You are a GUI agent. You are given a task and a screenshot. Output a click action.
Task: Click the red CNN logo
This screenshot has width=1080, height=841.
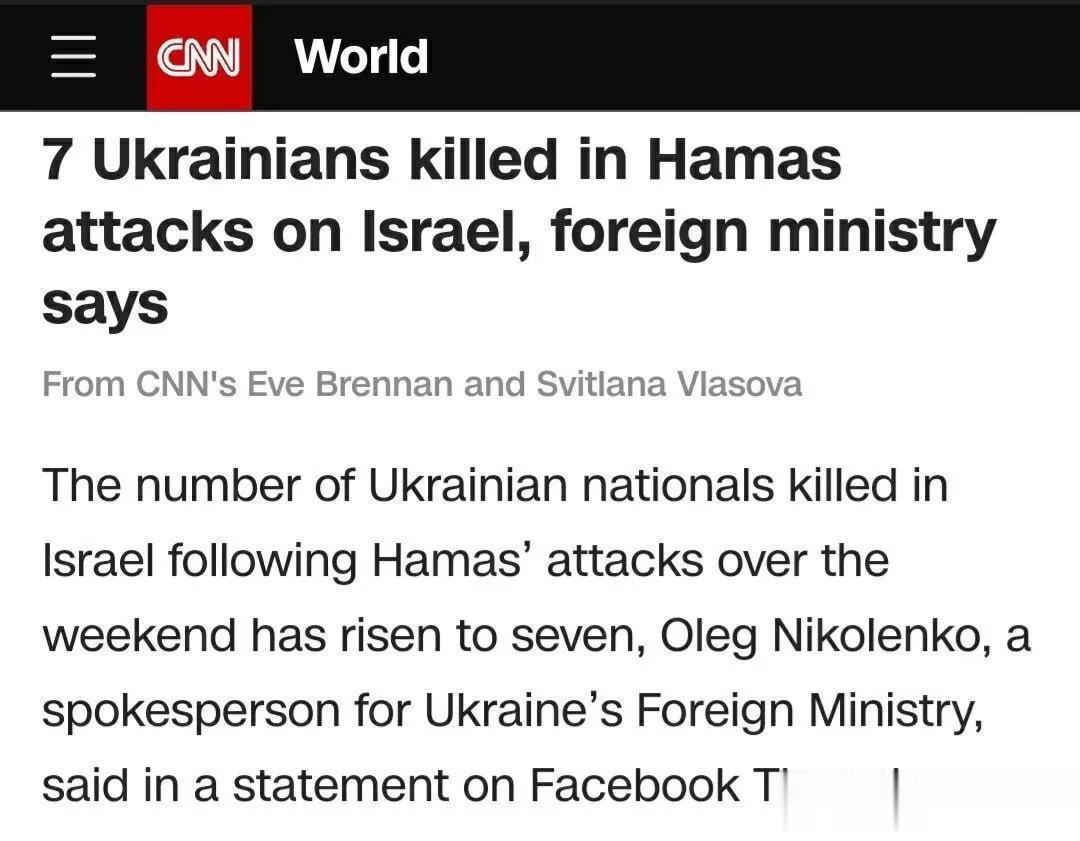coord(199,56)
